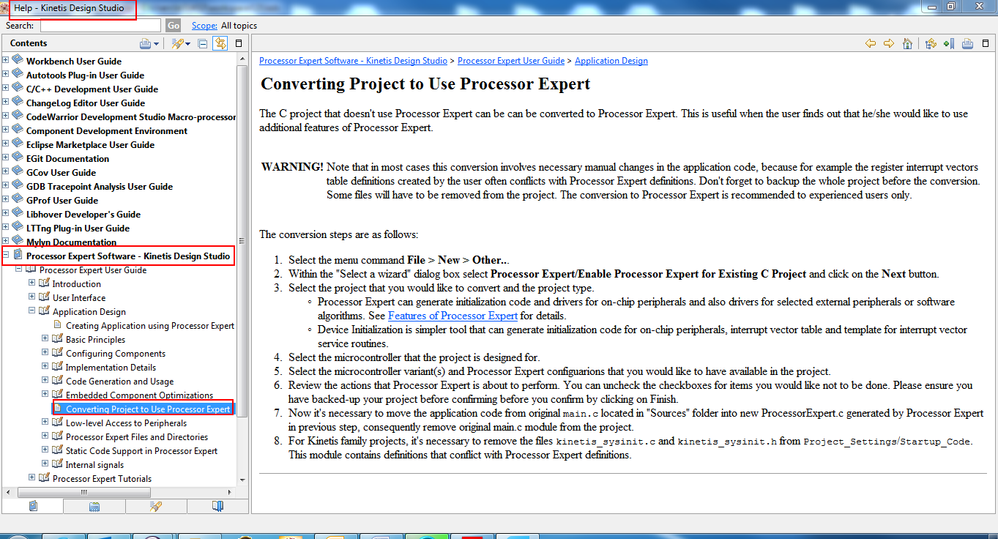Expand the Workbench User Guide node
Image resolution: width=998 pixels, height=539 pixels.
click(6, 60)
